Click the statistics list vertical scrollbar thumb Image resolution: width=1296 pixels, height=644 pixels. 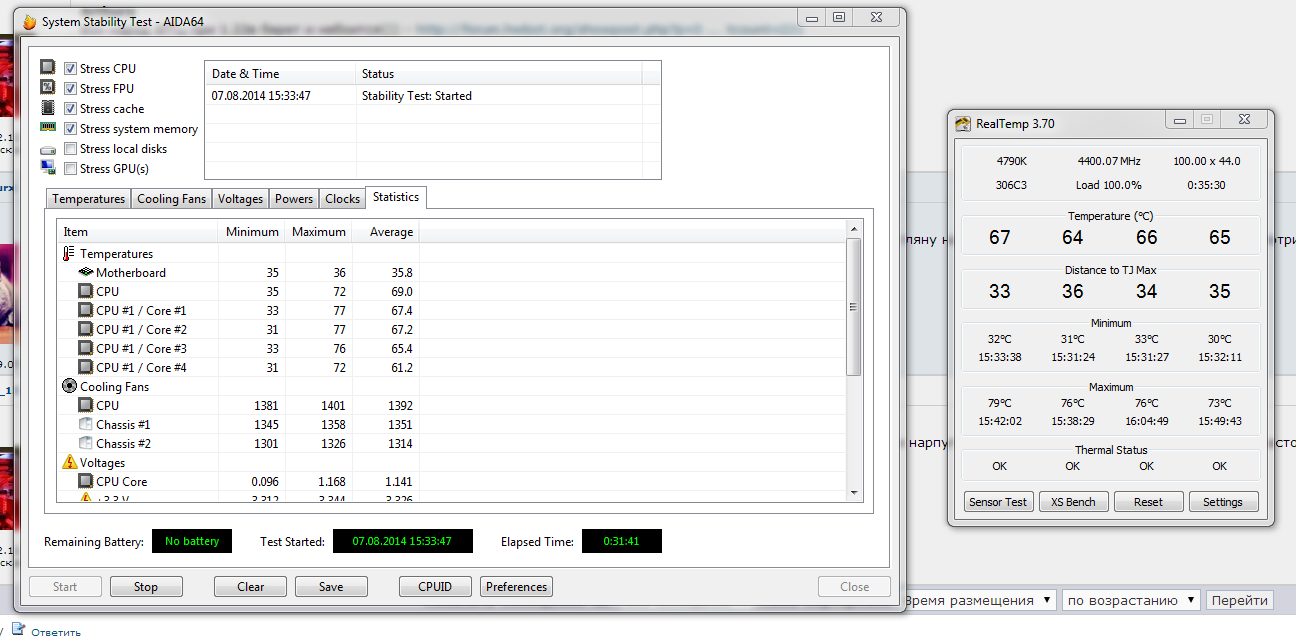[853, 307]
